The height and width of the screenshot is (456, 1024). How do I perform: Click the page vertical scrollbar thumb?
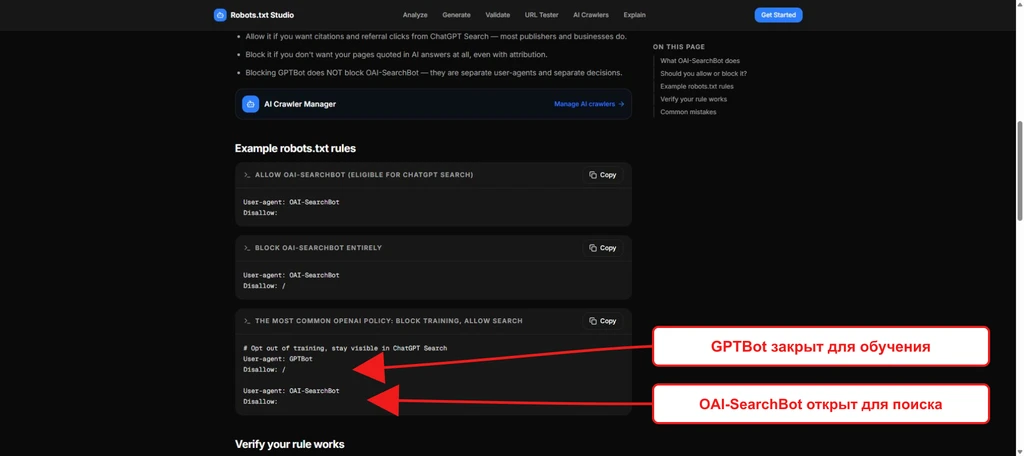1019,173
